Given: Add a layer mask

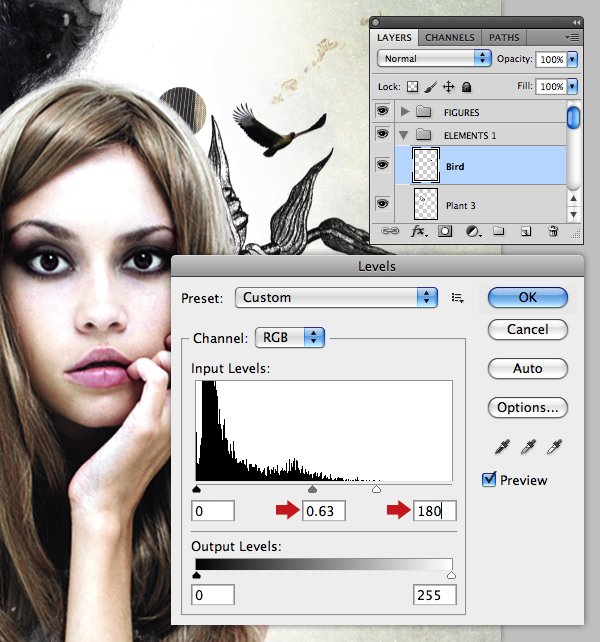Looking at the screenshot, I should pyautogui.click(x=445, y=231).
